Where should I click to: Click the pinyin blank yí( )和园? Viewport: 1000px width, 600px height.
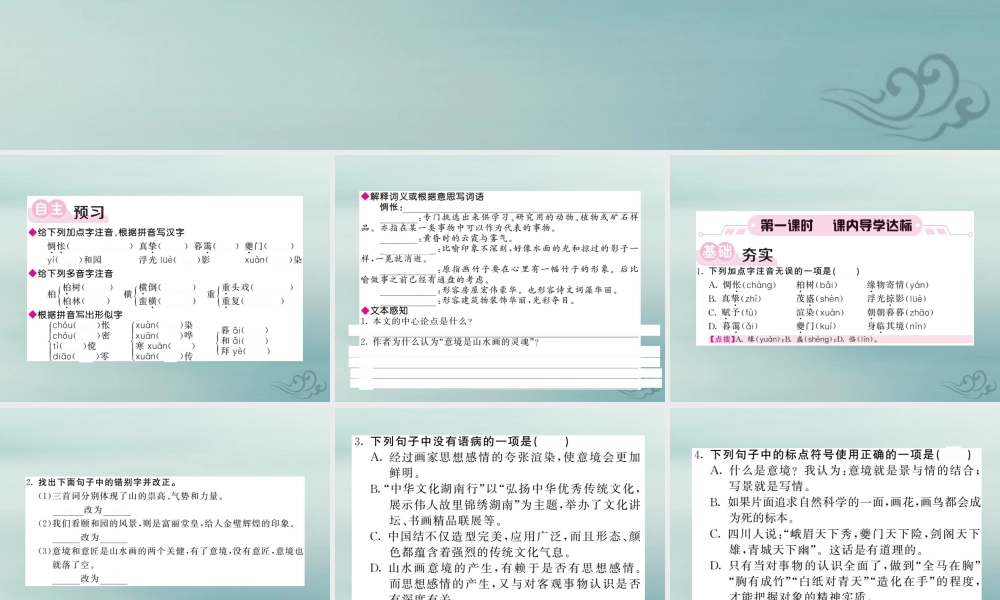[x=74, y=260]
